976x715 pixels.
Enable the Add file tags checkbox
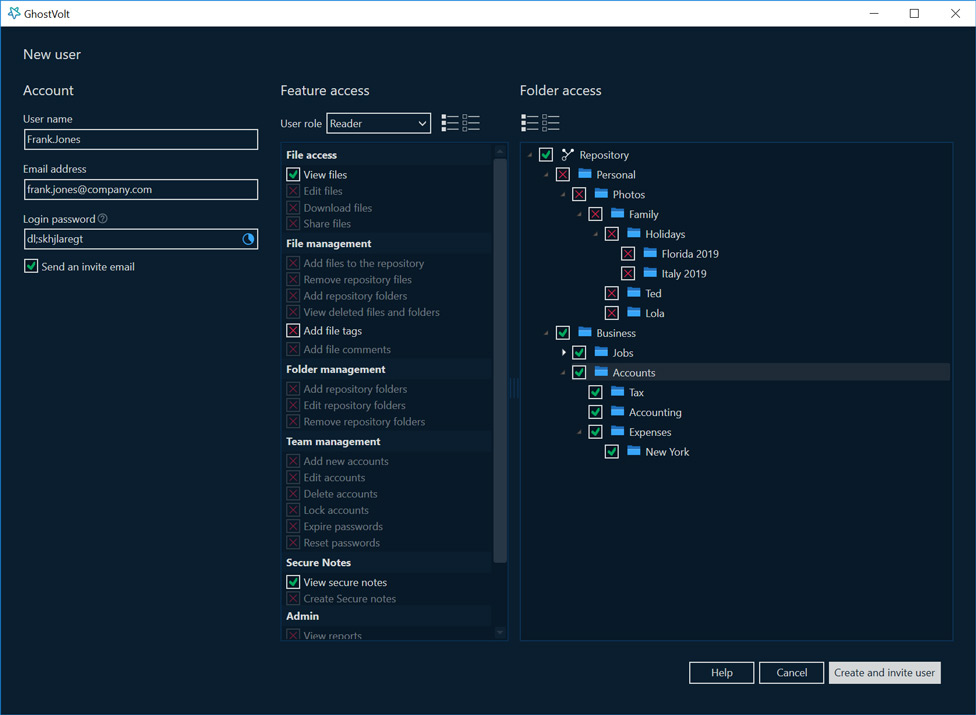293,330
